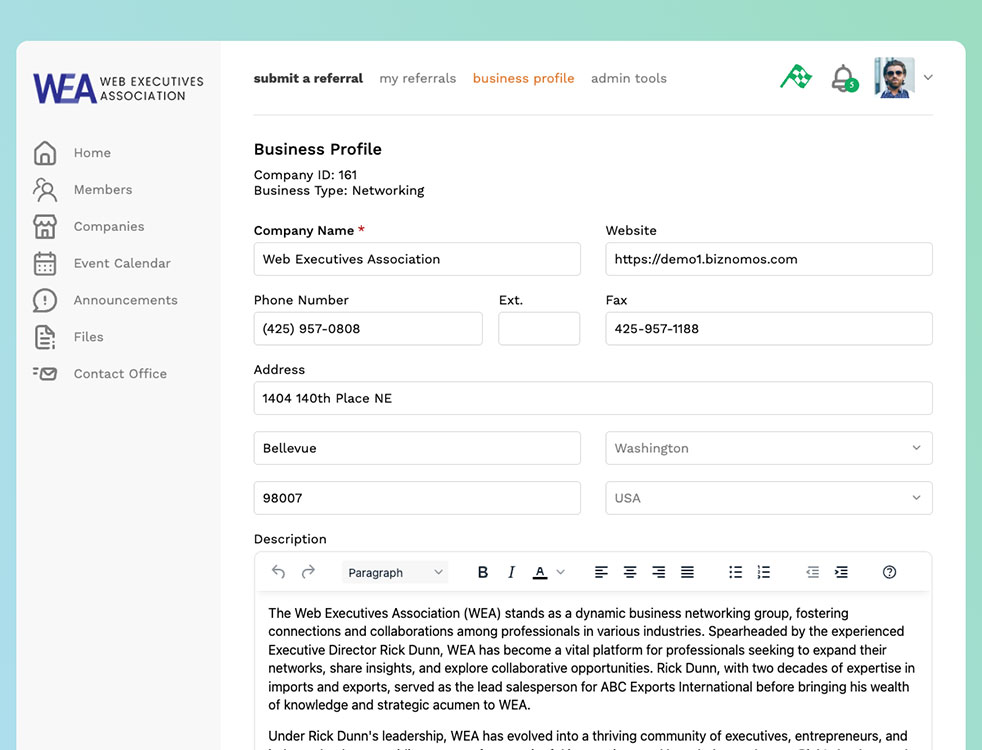Click the Companies storefront icon
This screenshot has height=750, width=982.
(44, 227)
